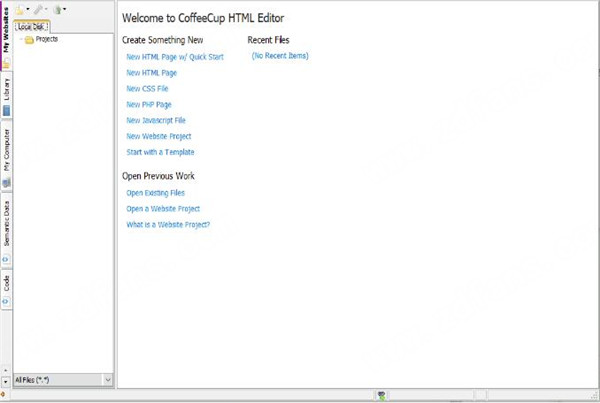Viewport: 600px width, 403px height.
Task: Open the Code sidebar tab
Action: [6, 290]
